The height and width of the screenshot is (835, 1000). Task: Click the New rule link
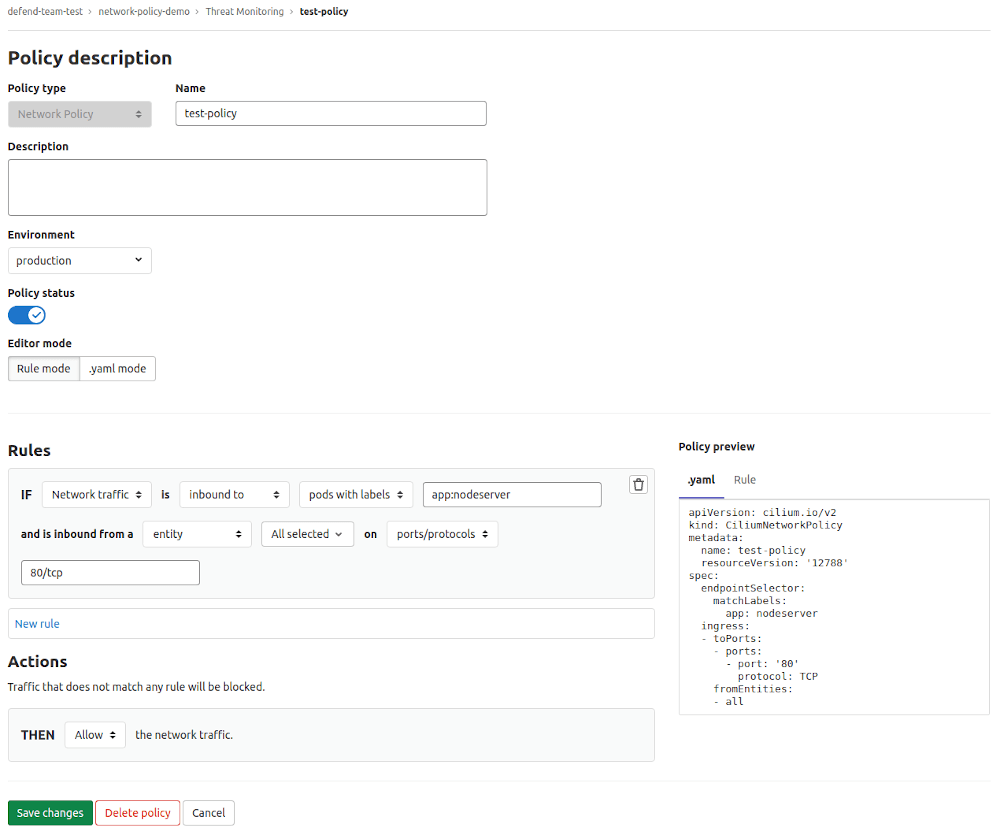click(x=37, y=623)
